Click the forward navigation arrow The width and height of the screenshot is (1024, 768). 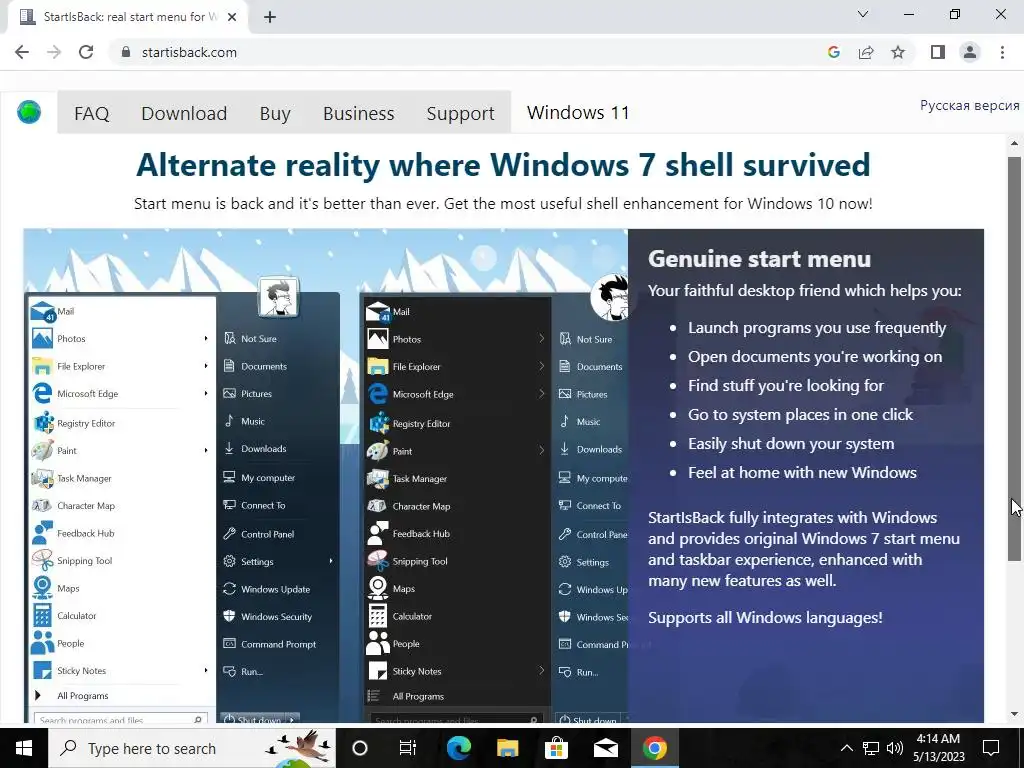tap(54, 52)
